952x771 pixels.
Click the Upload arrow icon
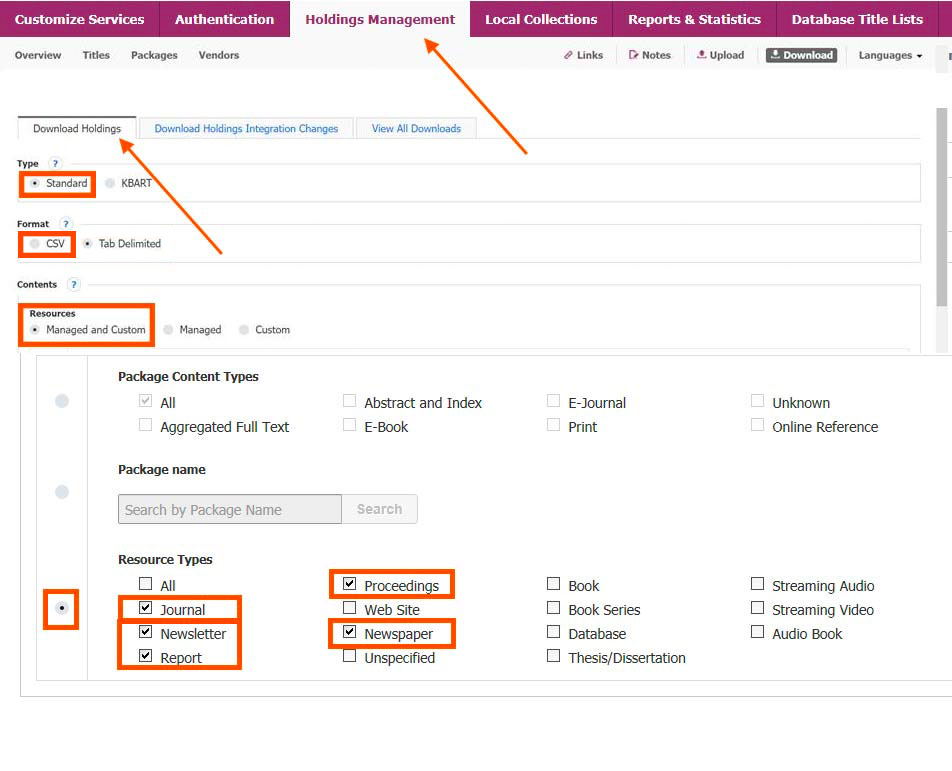(x=701, y=55)
